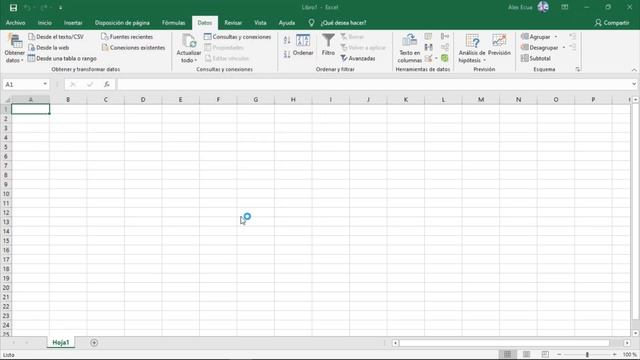Open the Previsión sheet tool
Viewport: 640px width, 360px height.
(499, 45)
